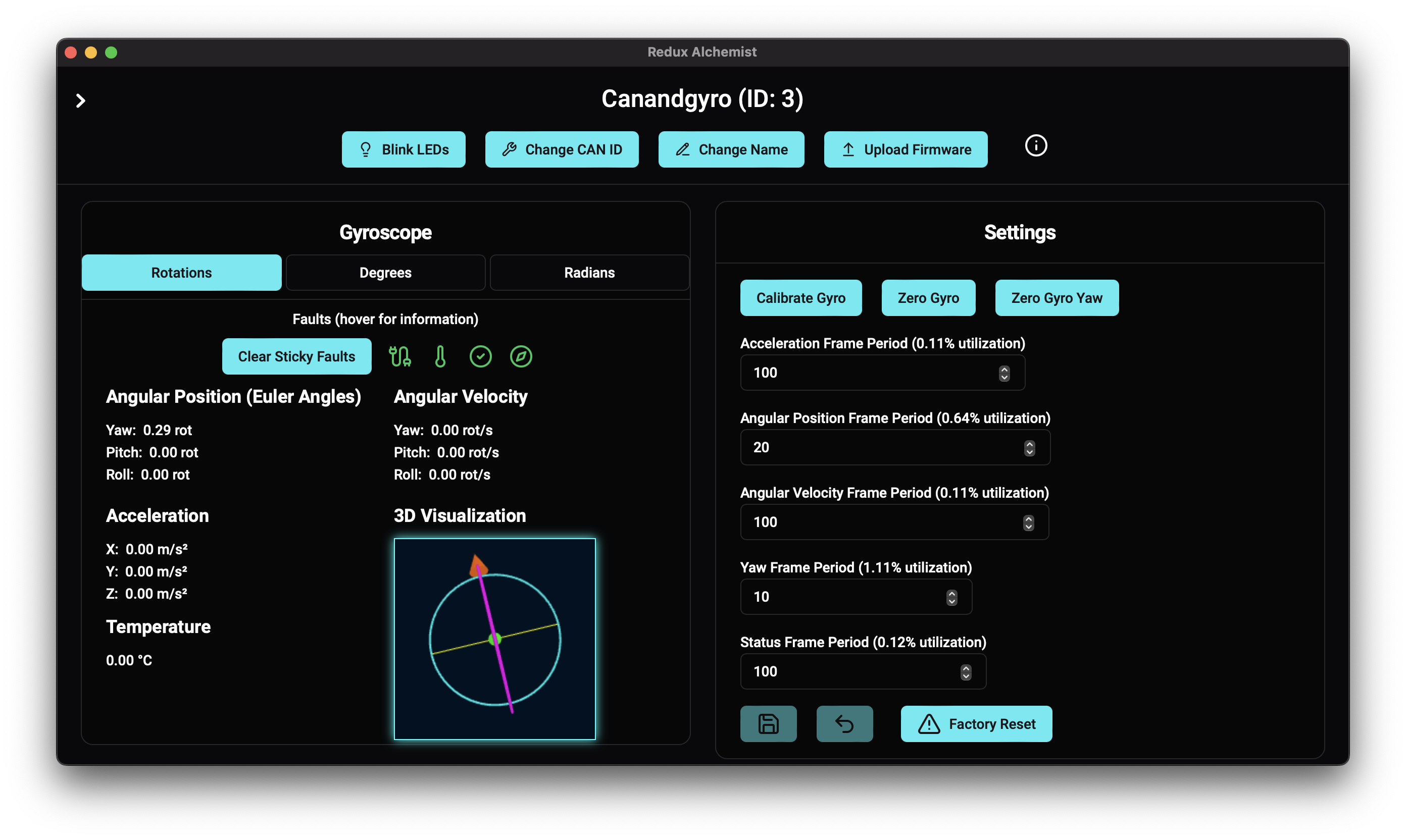Screen dimensions: 1406x840
Task: Adjust Angular Position Frame Period stepper
Action: coord(1029,448)
